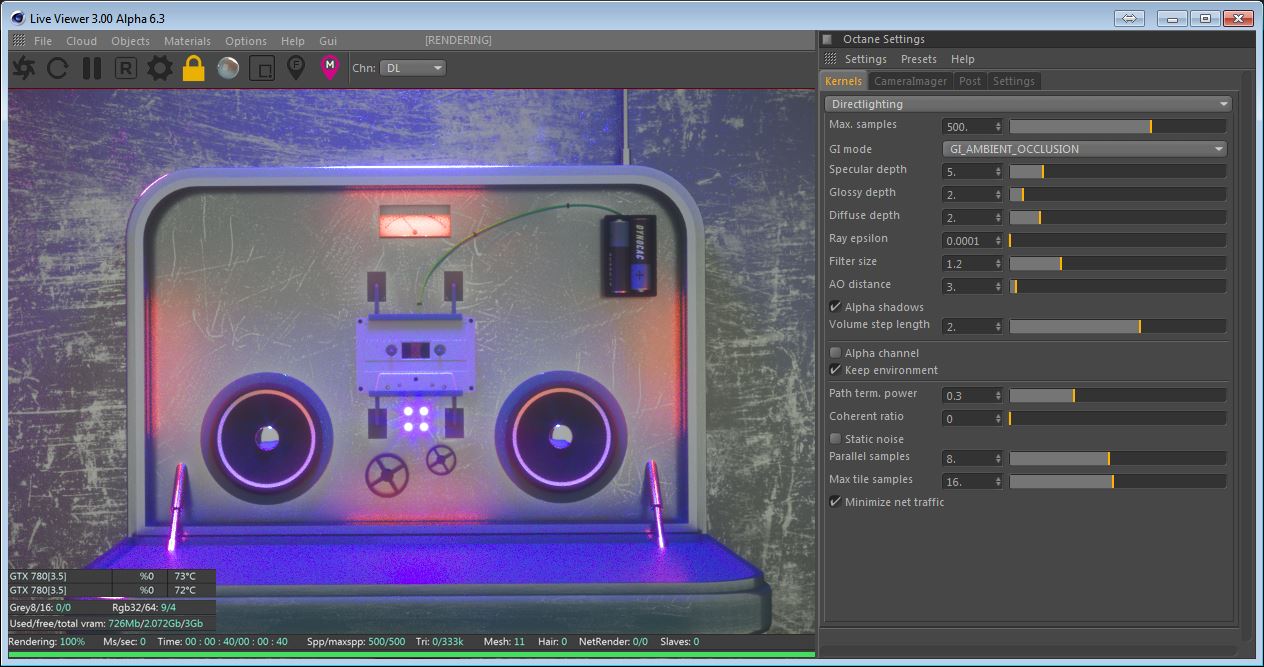
Task: Open the Live Viewer Help menu
Action: pyautogui.click(x=293, y=41)
